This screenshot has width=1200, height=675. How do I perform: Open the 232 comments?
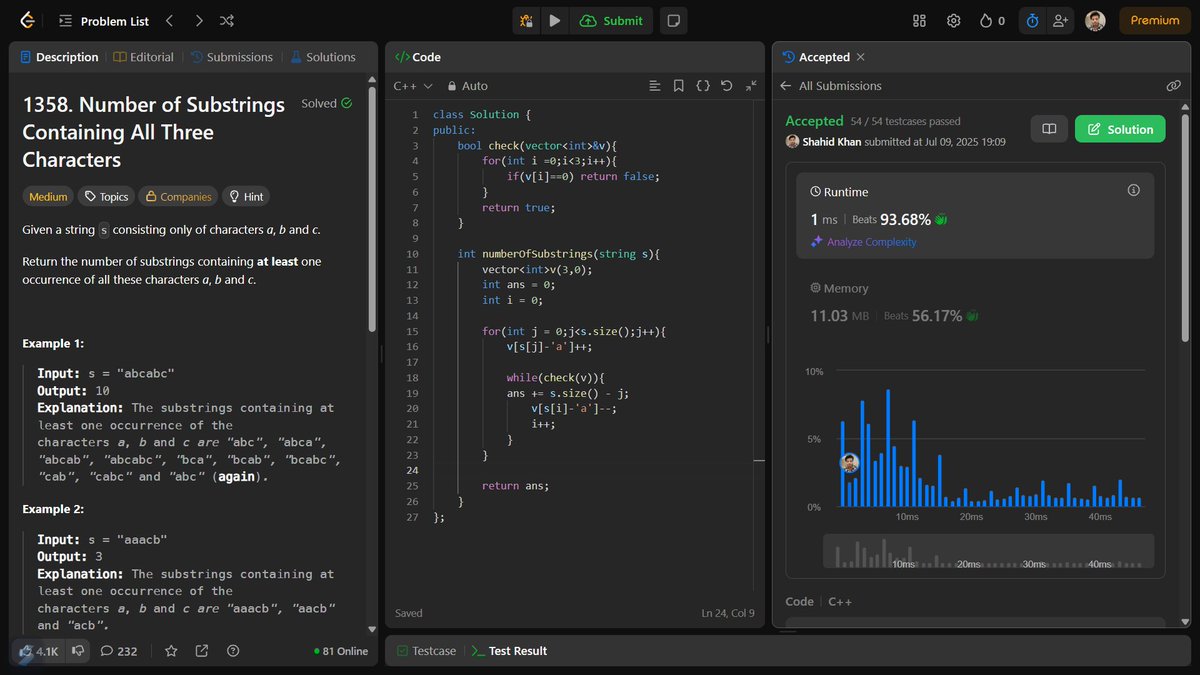[x=119, y=651]
